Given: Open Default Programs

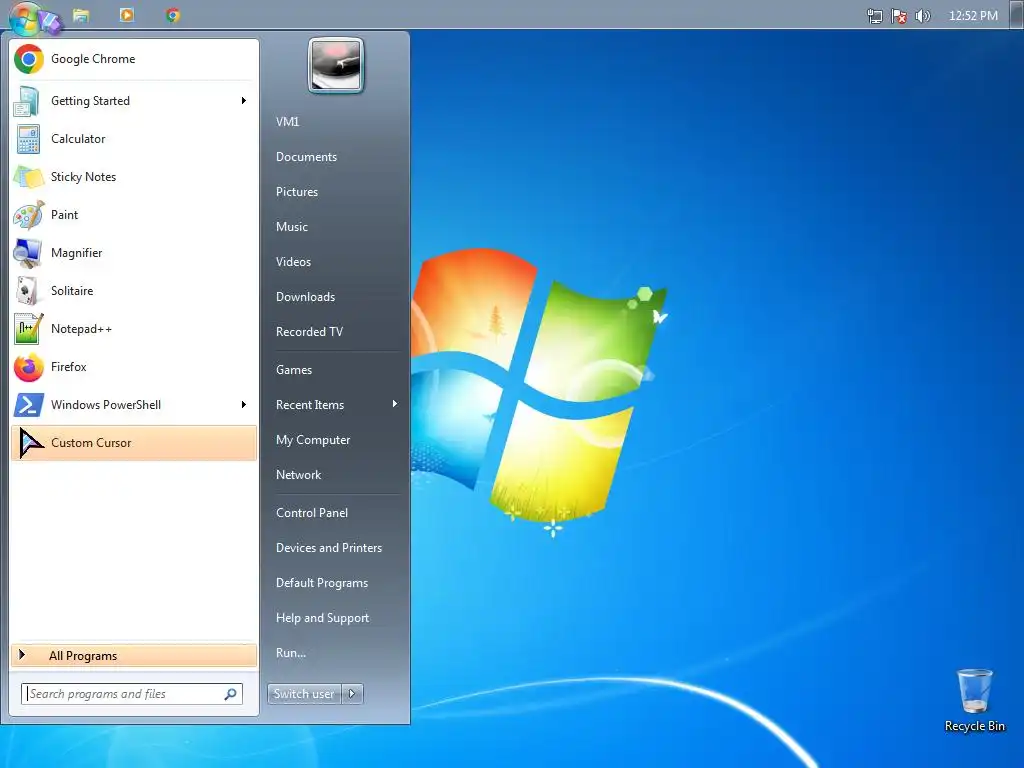Looking at the screenshot, I should click(x=321, y=583).
